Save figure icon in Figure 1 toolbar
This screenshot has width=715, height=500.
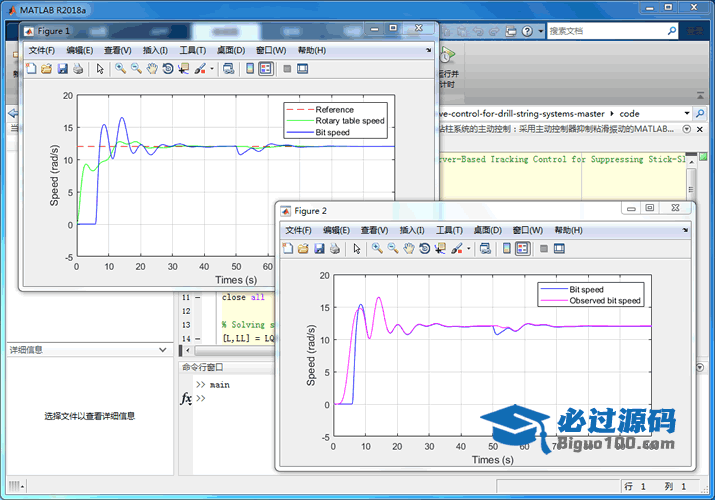pyautogui.click(x=62, y=69)
